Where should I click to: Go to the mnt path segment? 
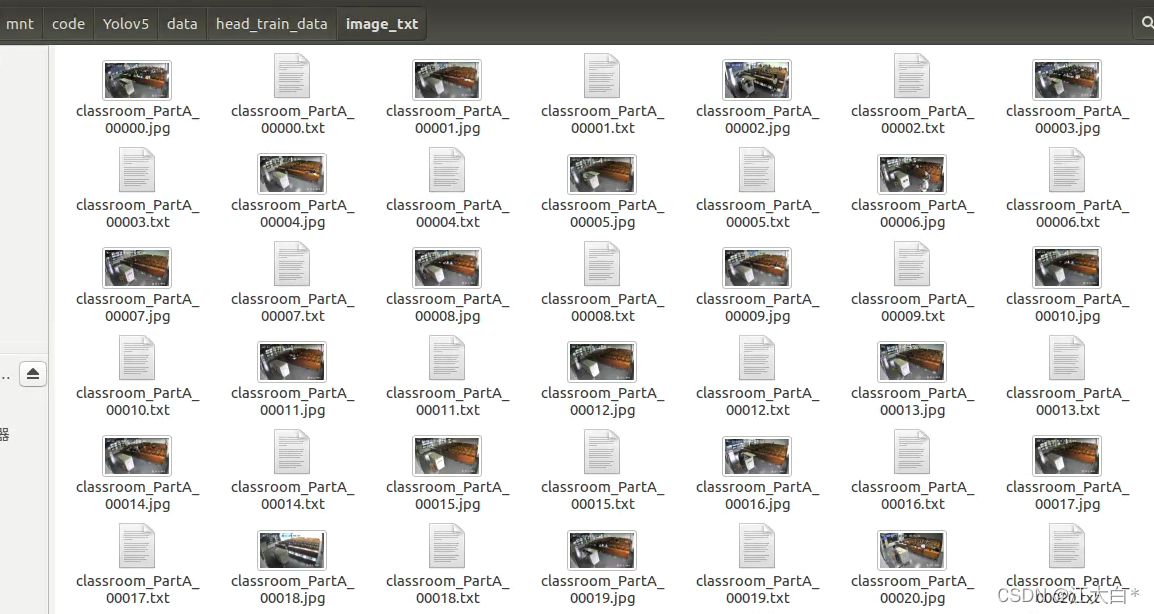[x=20, y=24]
